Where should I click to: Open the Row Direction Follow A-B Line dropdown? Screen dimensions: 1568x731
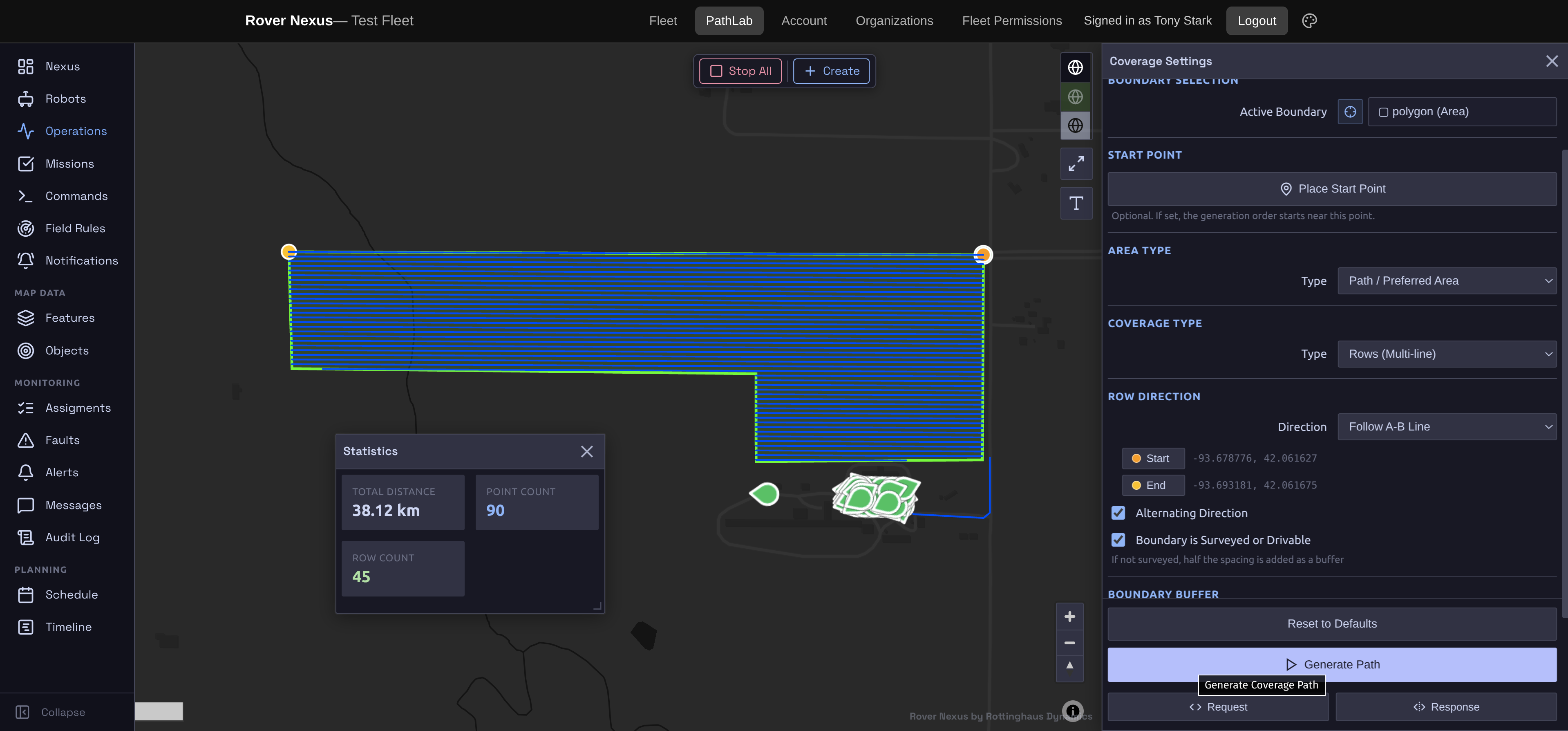click(1447, 427)
